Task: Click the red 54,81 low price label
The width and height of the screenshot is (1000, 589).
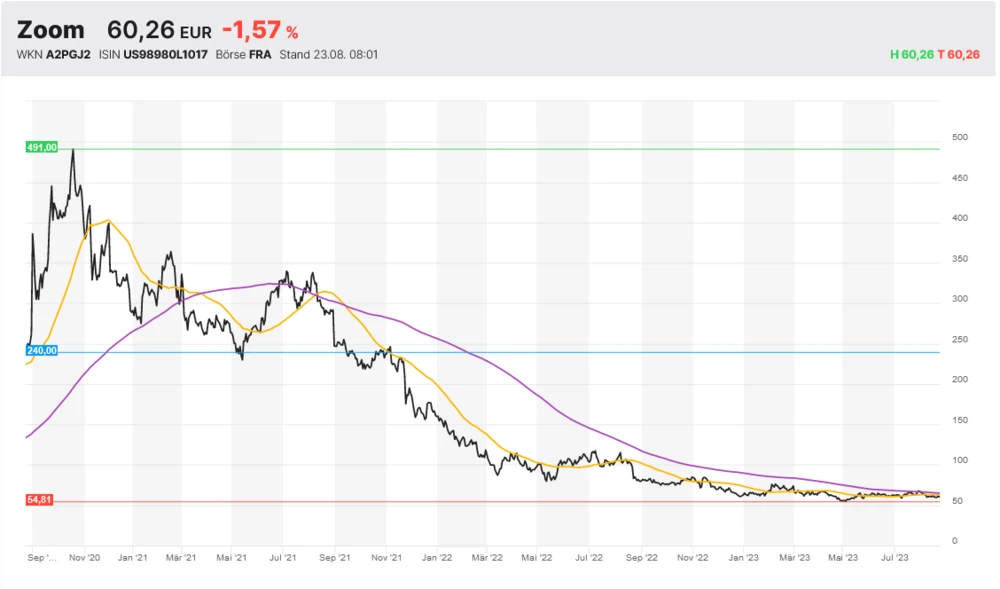Action: 40,500
